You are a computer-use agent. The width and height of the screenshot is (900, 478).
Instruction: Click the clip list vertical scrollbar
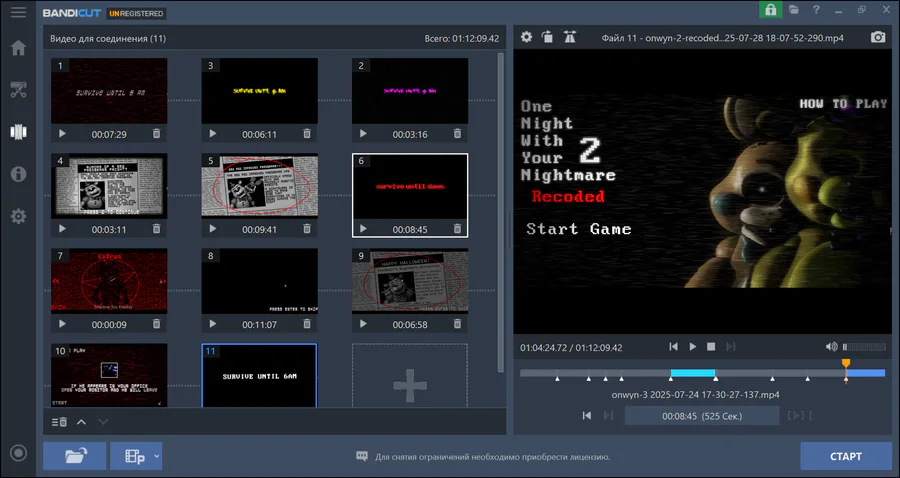click(x=501, y=212)
